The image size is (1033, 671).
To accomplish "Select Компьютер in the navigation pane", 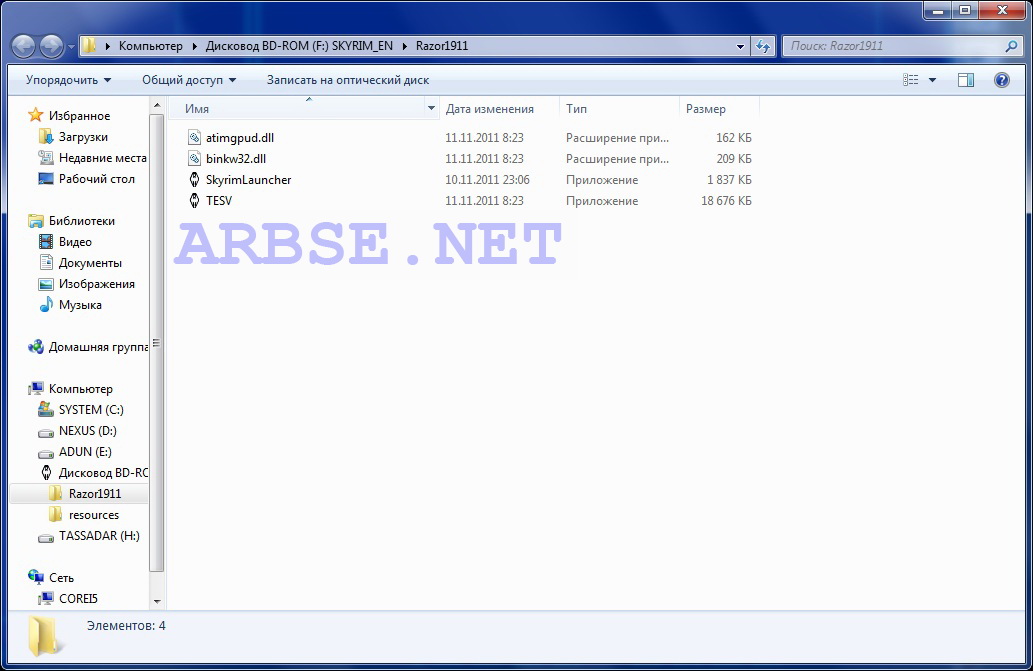I will point(80,389).
